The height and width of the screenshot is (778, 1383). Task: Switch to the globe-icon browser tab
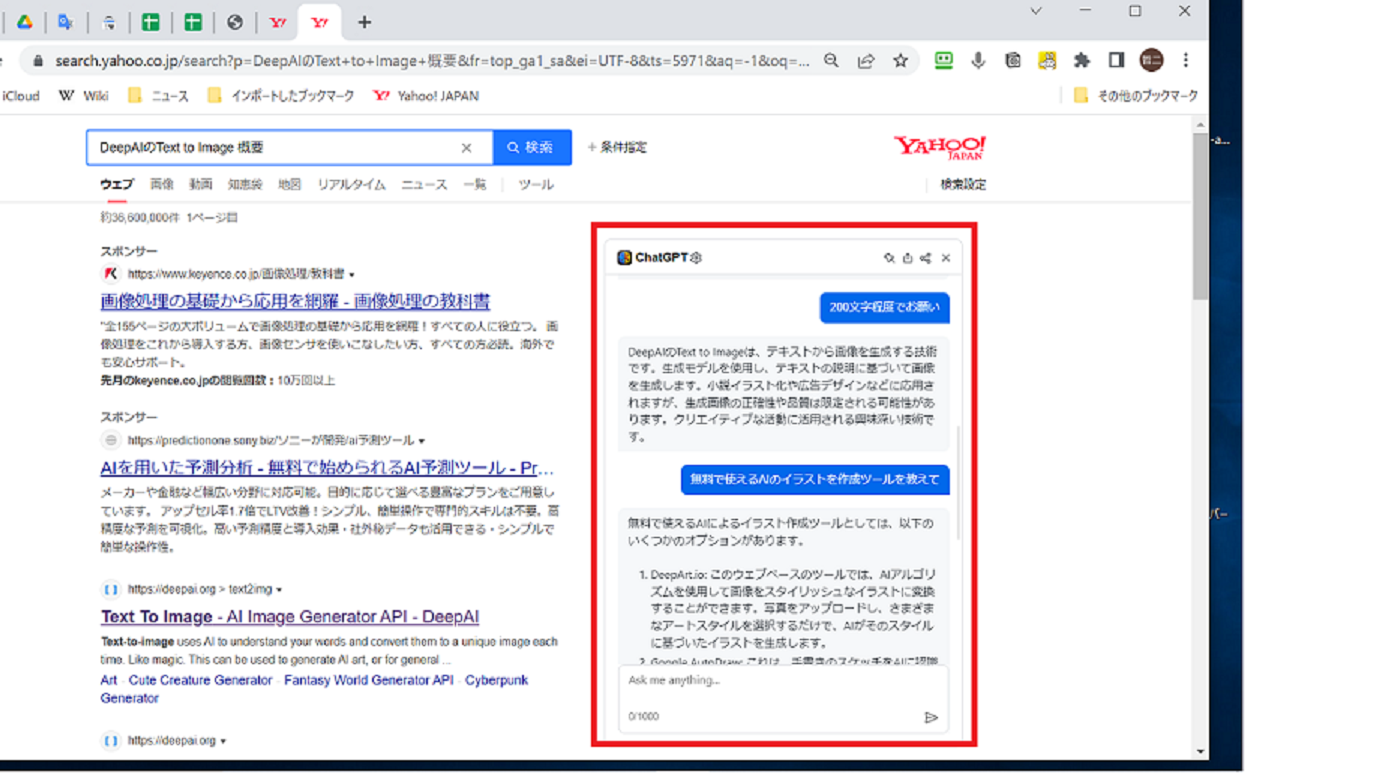pyautogui.click(x=235, y=22)
